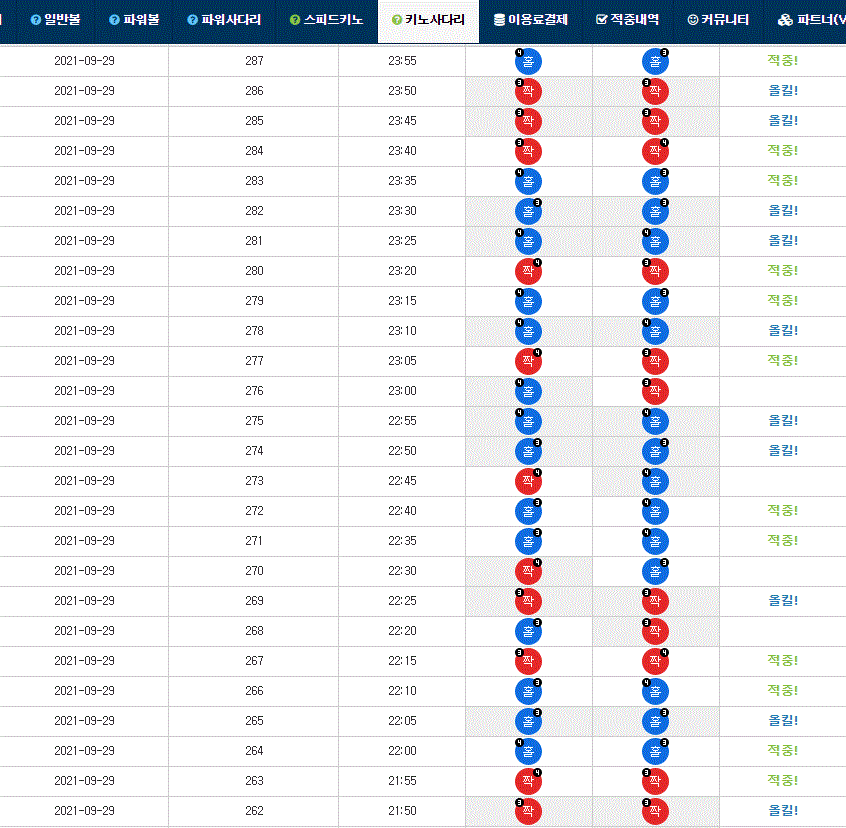Click the 23:00 time cell
The height and width of the screenshot is (828, 846).
402,391
